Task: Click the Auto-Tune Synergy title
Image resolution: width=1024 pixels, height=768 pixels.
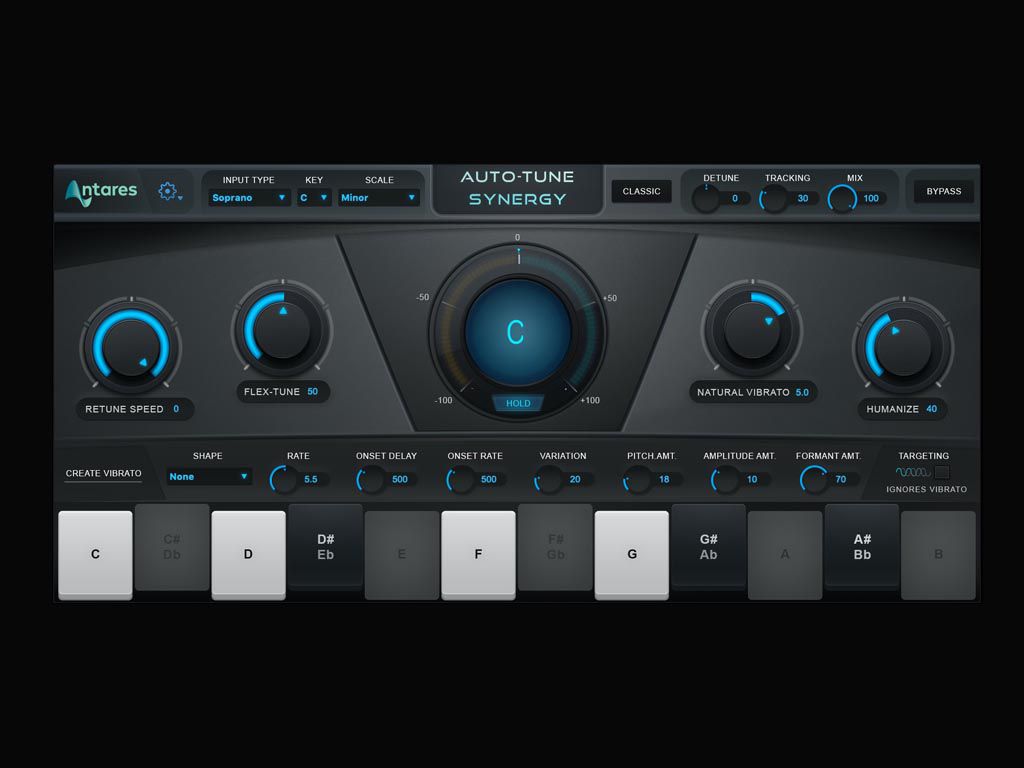Action: click(x=517, y=188)
